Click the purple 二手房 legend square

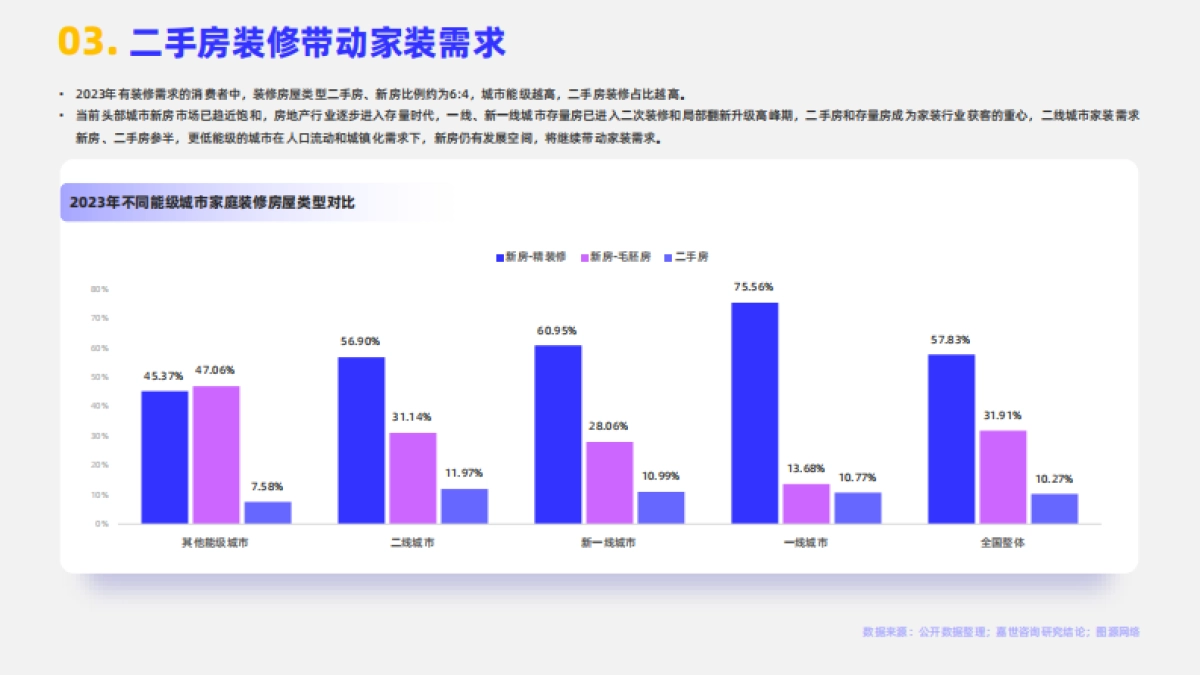(x=667, y=257)
